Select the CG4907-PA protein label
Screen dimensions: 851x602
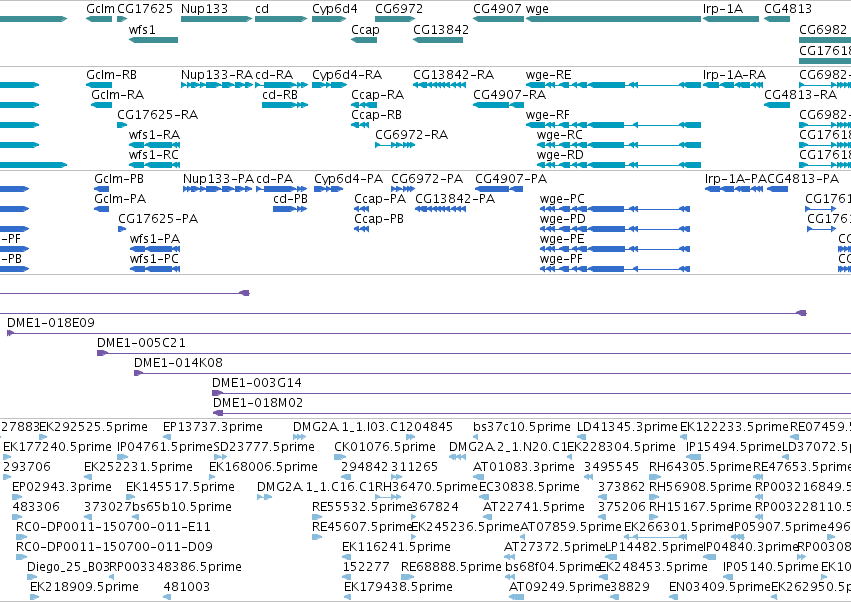[511, 179]
